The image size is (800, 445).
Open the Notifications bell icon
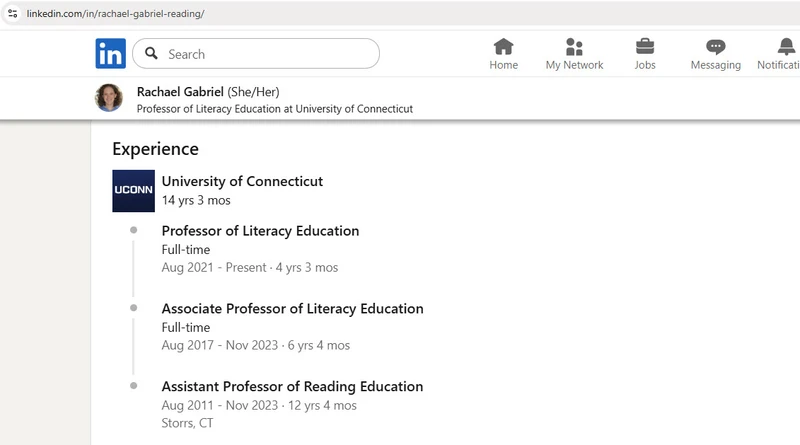pyautogui.click(x=786, y=46)
